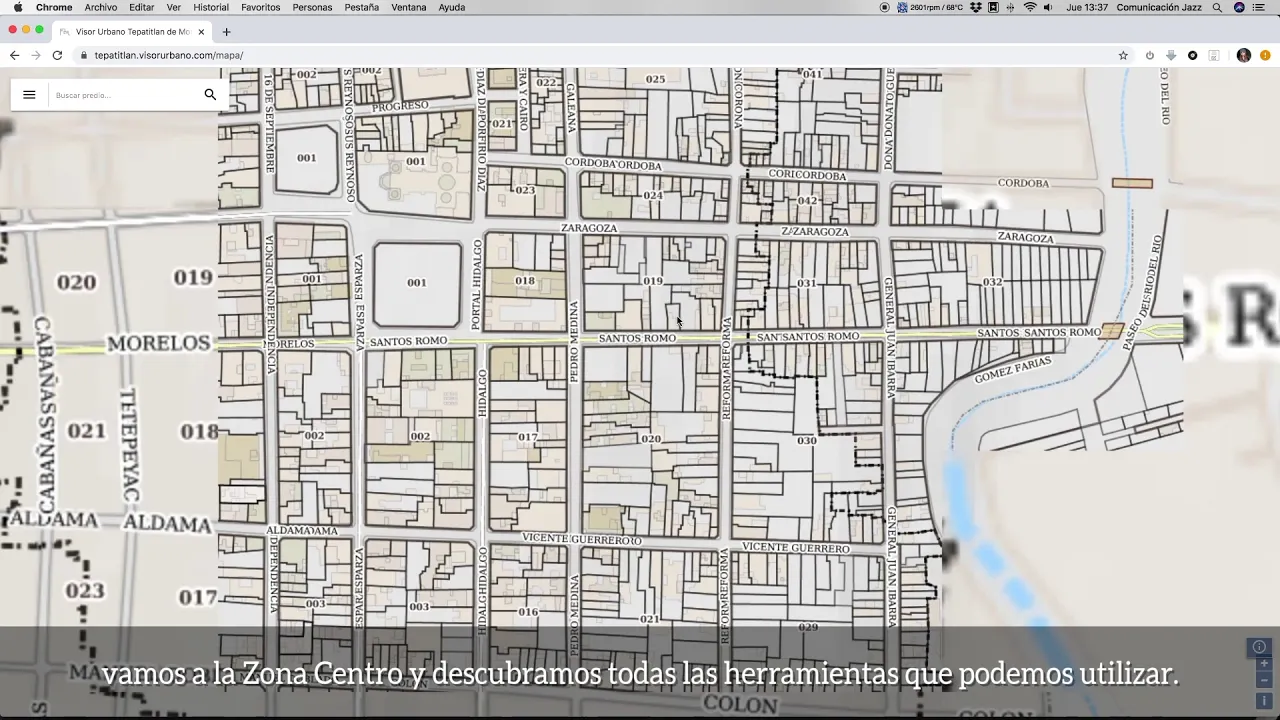This screenshot has height=720, width=1280.
Task: Click the PROGRESO street label
Action: point(400,106)
